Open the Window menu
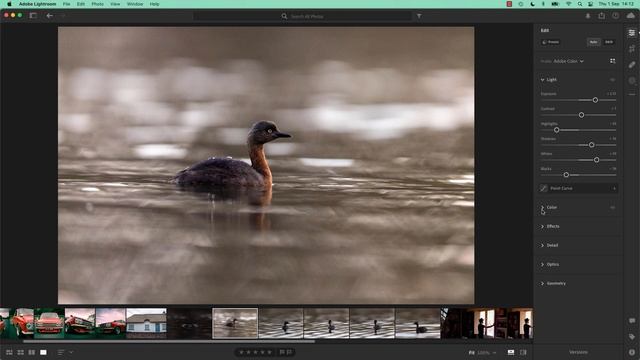640x360 pixels. [x=135, y=4]
